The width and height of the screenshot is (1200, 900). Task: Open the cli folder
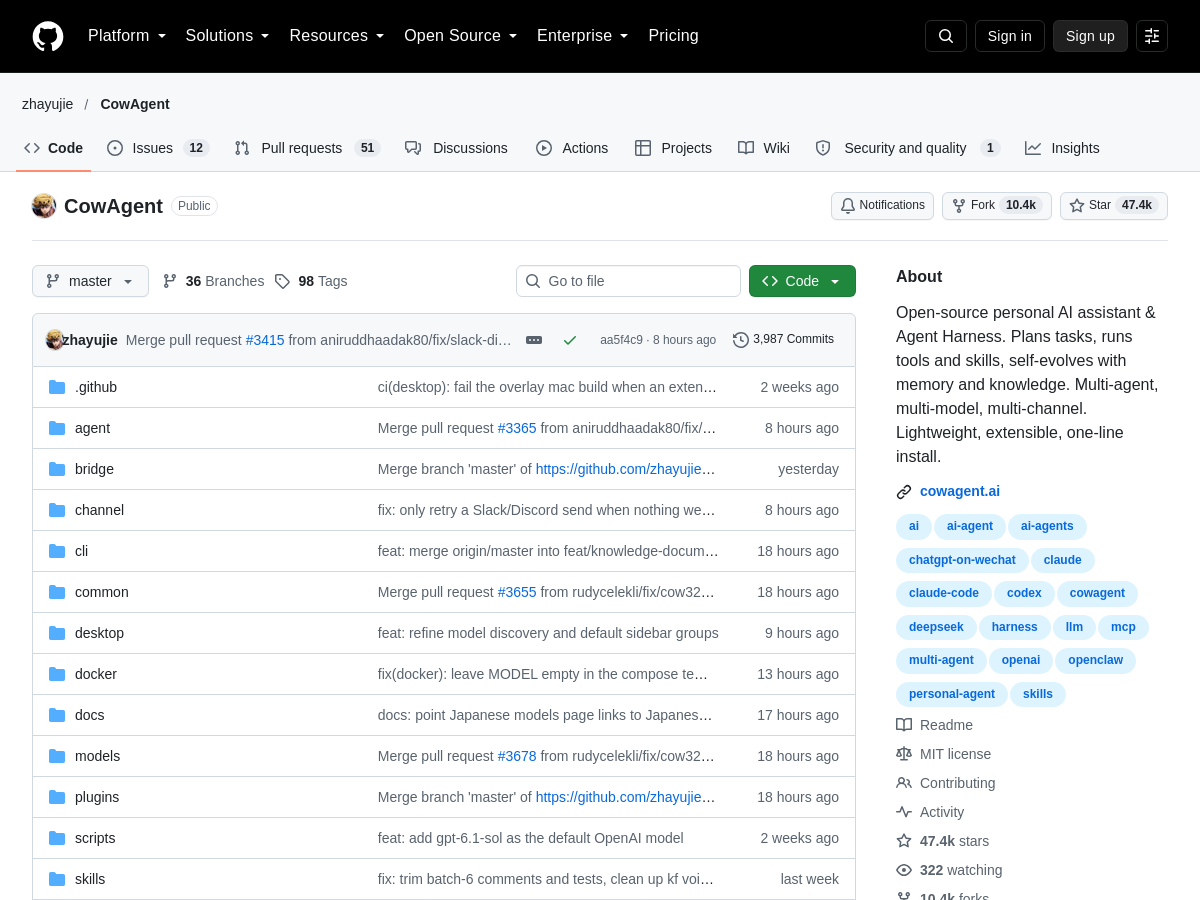(81, 551)
